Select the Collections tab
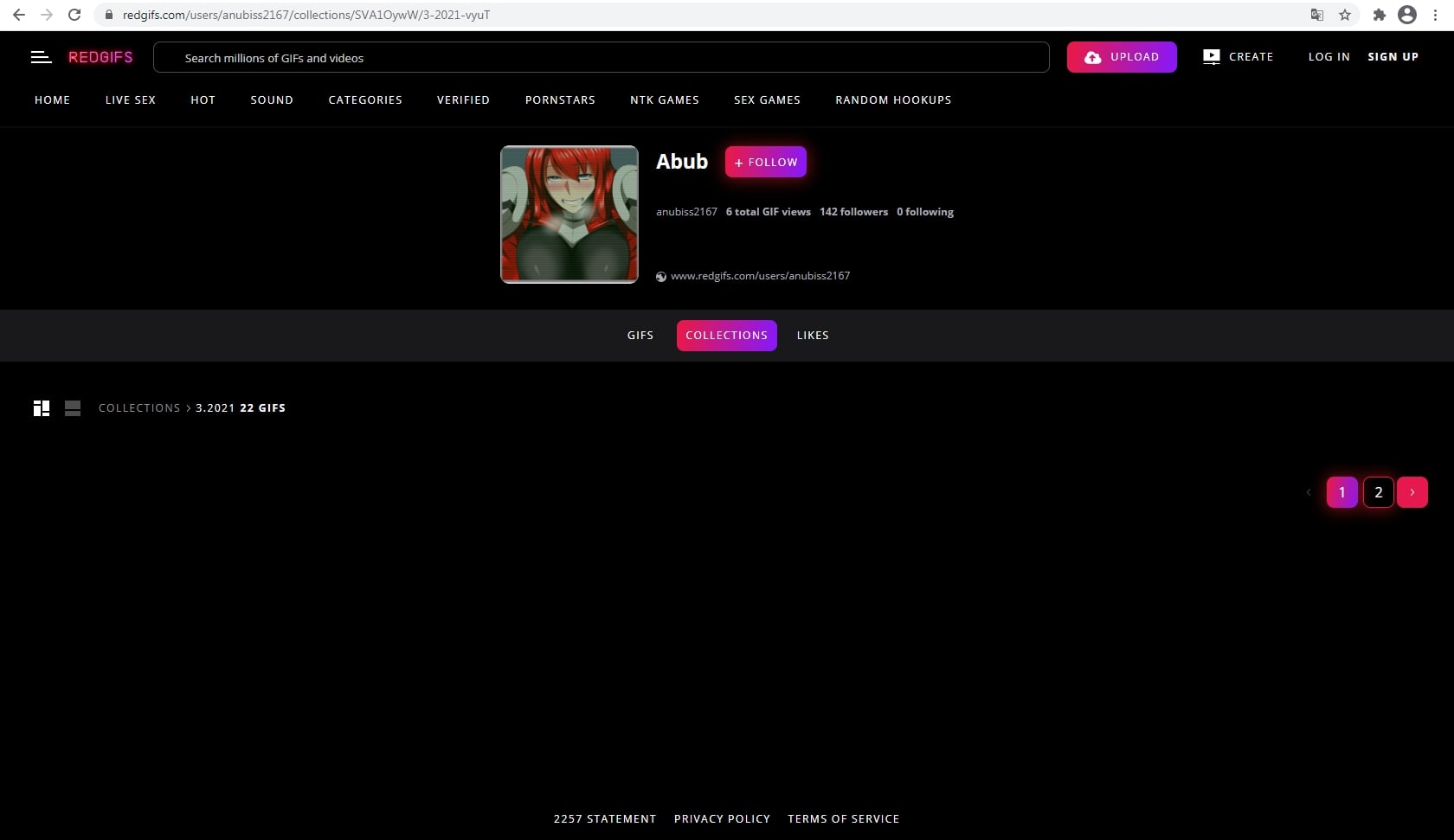Viewport: 1454px width, 840px height. 727,336
